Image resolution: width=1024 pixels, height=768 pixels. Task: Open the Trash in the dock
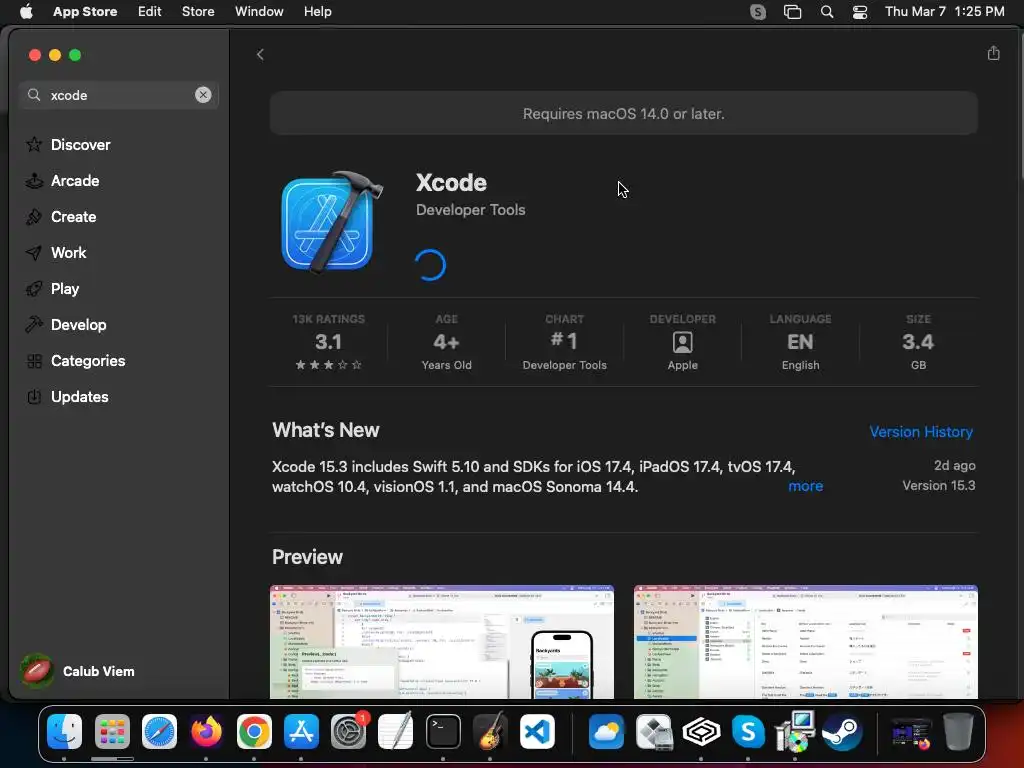(x=958, y=731)
